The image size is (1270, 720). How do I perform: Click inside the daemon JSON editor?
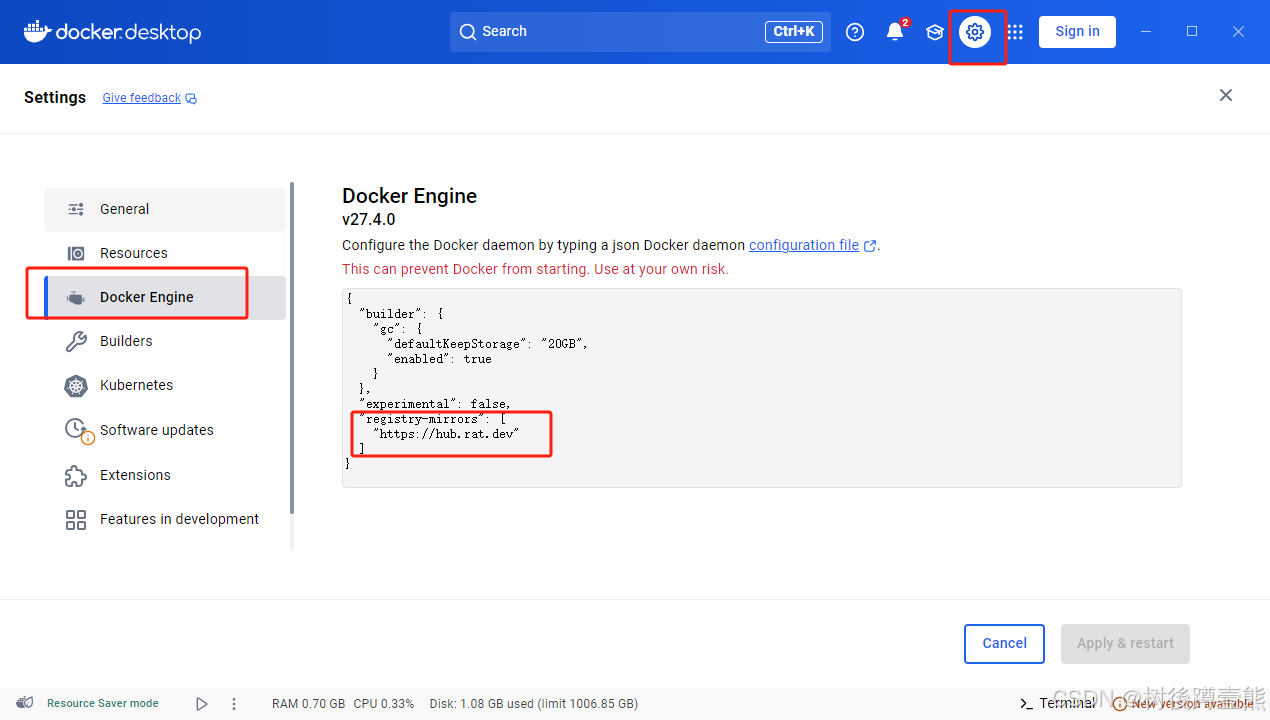click(762, 388)
